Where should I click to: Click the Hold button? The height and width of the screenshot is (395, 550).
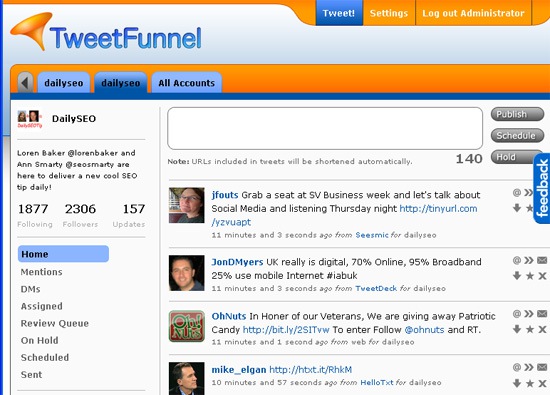(512, 157)
